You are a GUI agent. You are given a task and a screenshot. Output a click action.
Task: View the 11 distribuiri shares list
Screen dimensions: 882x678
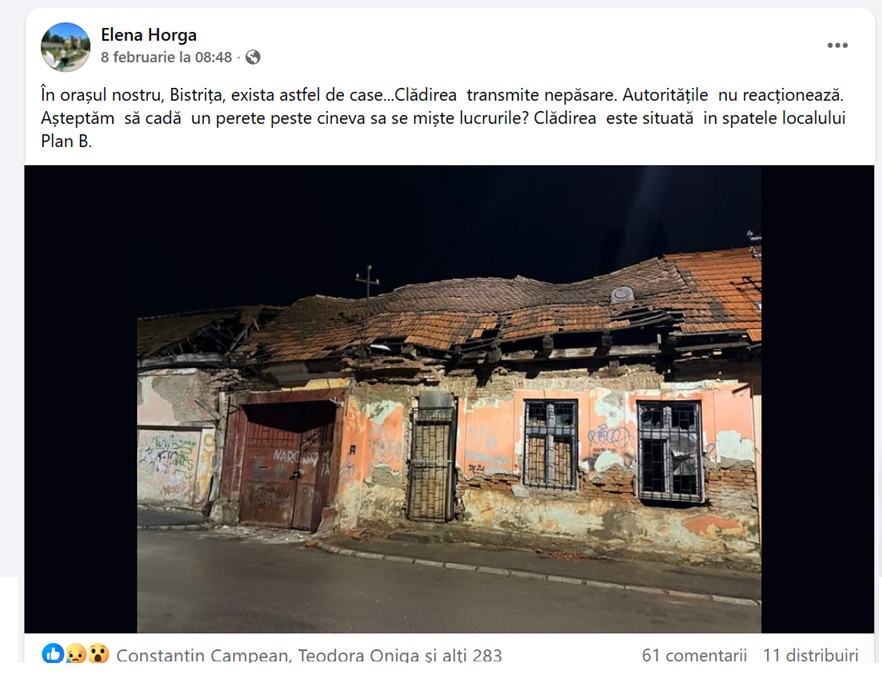click(811, 655)
